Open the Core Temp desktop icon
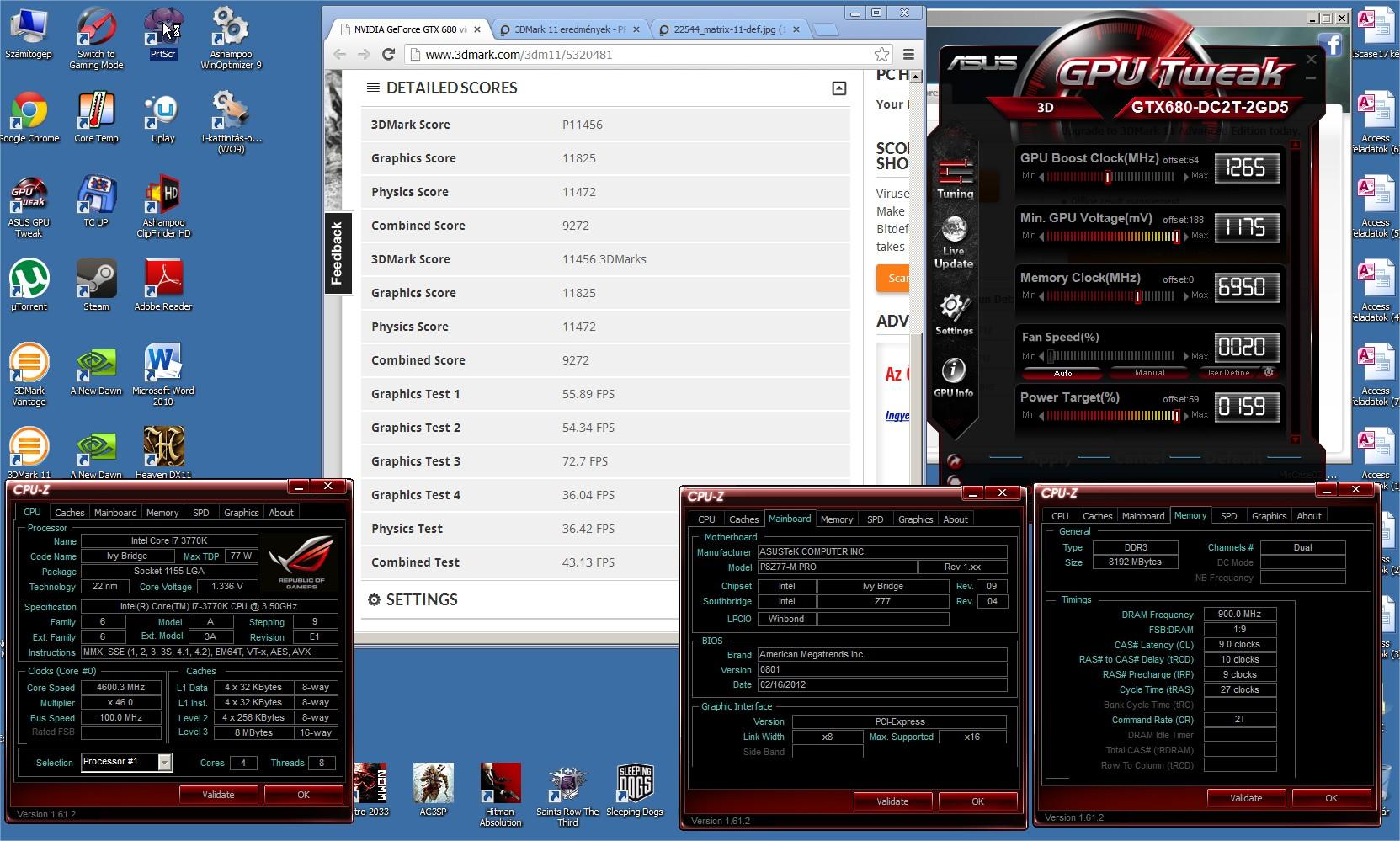 tap(96, 118)
